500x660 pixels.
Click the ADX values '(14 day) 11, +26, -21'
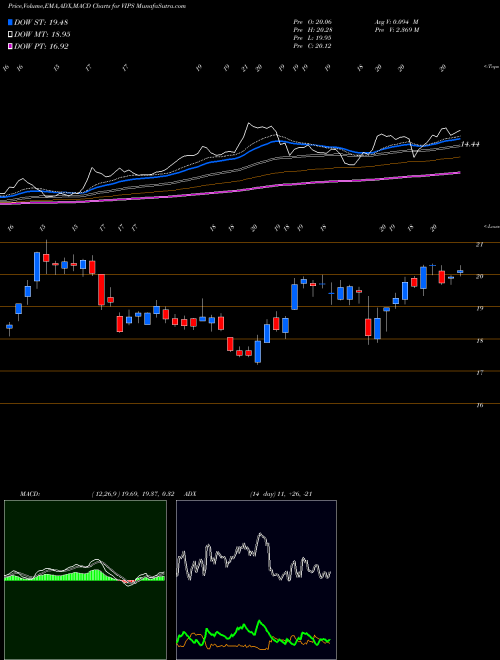[281, 494]
